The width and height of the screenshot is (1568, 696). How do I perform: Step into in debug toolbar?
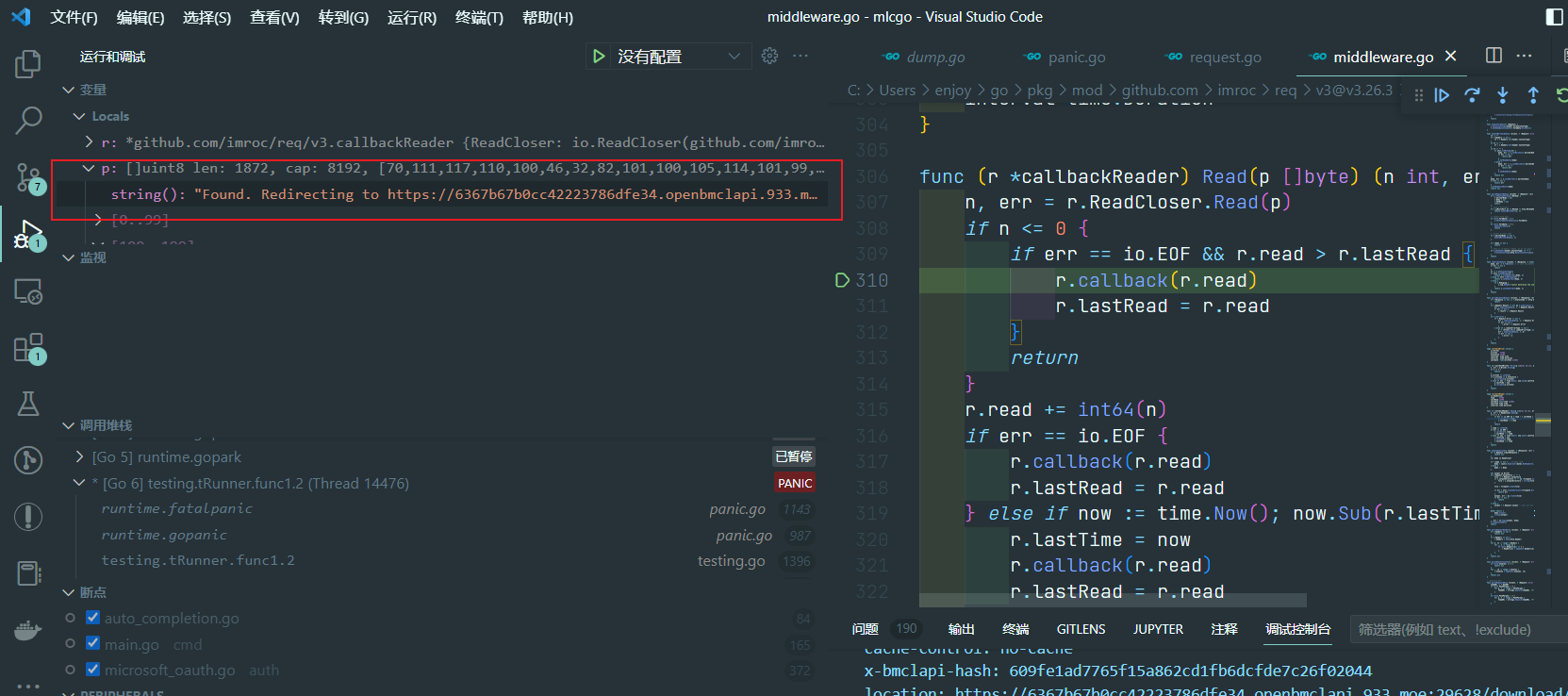(1503, 95)
